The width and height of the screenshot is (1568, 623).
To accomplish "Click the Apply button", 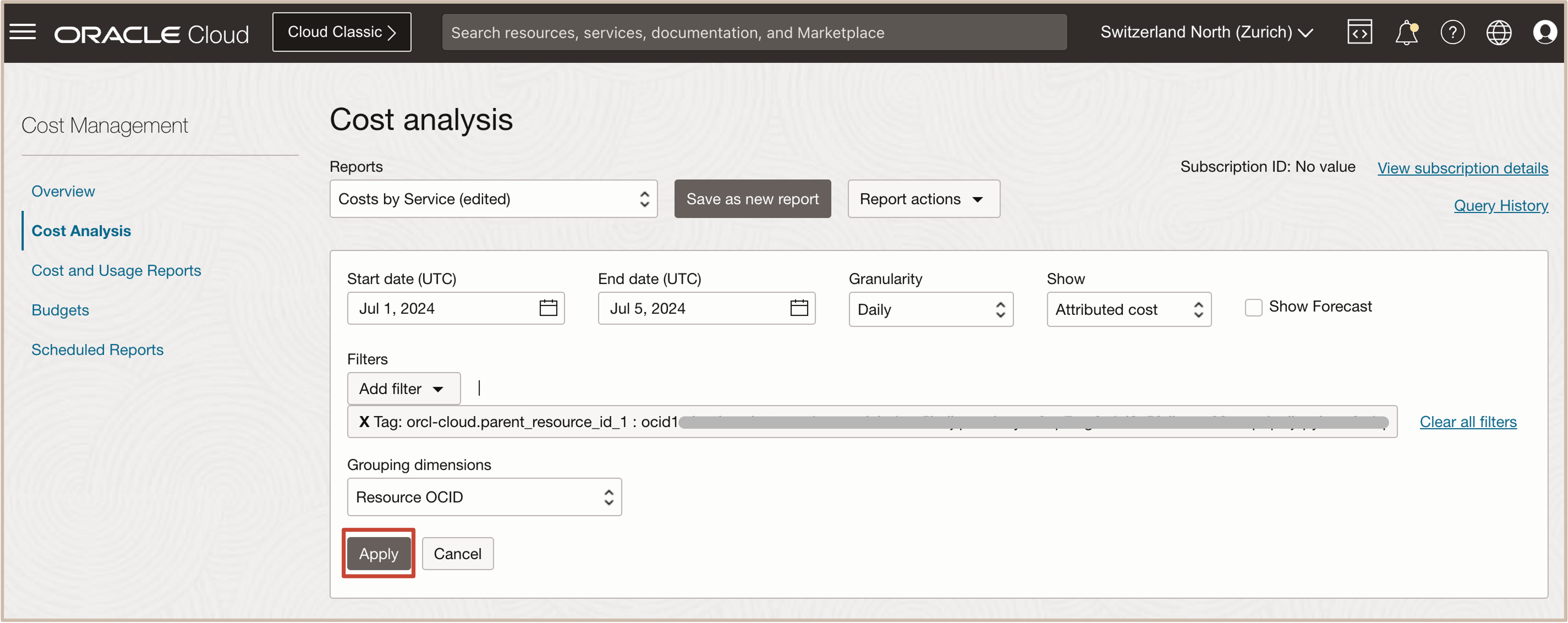I will click(378, 553).
